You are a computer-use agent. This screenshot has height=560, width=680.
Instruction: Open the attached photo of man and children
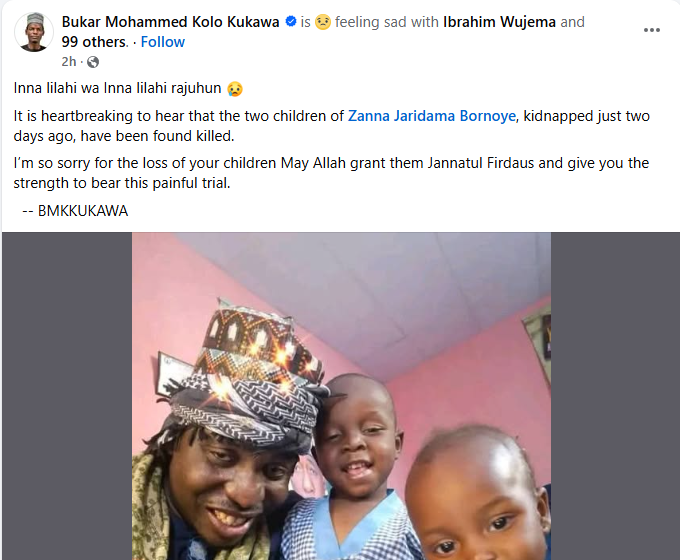[341, 396]
